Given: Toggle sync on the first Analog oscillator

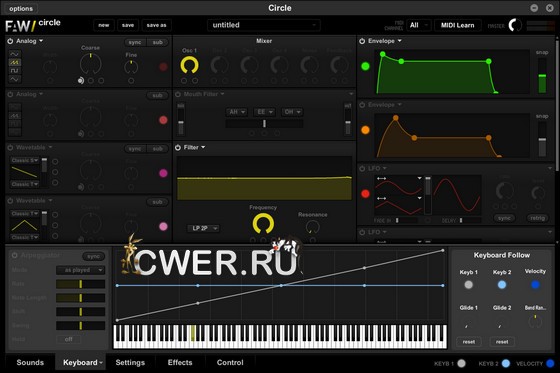Looking at the screenshot, I should [135, 42].
